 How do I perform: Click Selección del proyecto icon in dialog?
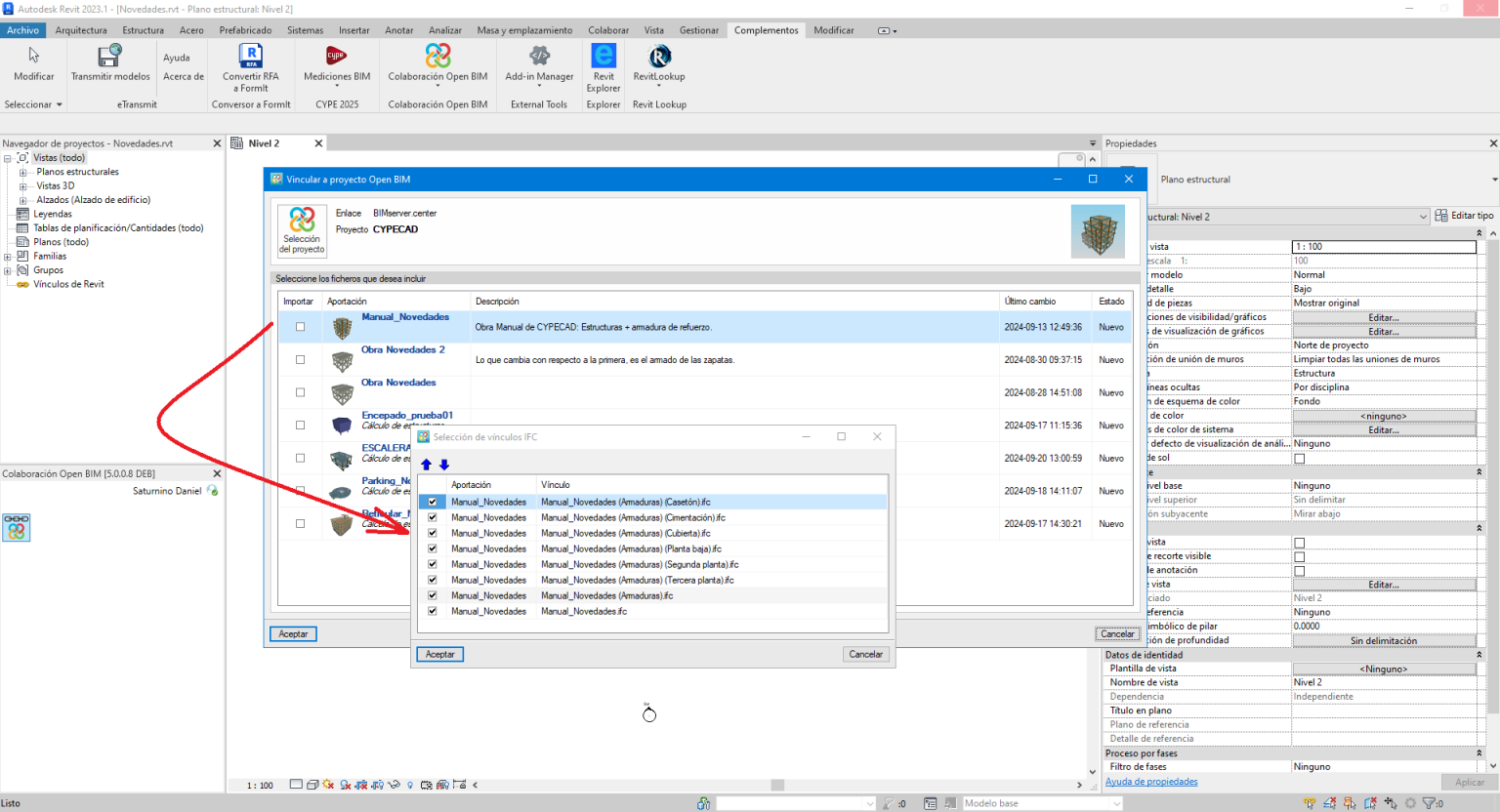pos(302,230)
